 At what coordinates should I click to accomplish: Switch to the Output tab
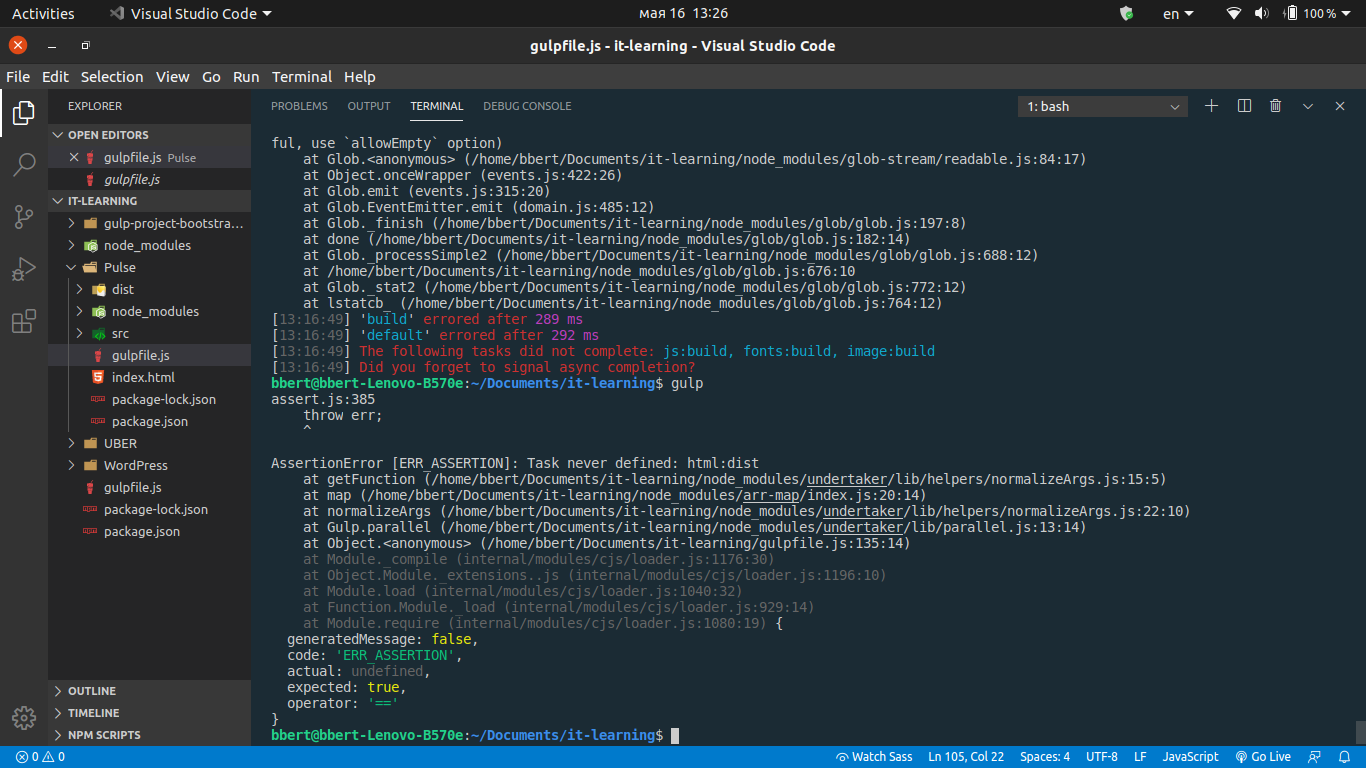point(369,106)
